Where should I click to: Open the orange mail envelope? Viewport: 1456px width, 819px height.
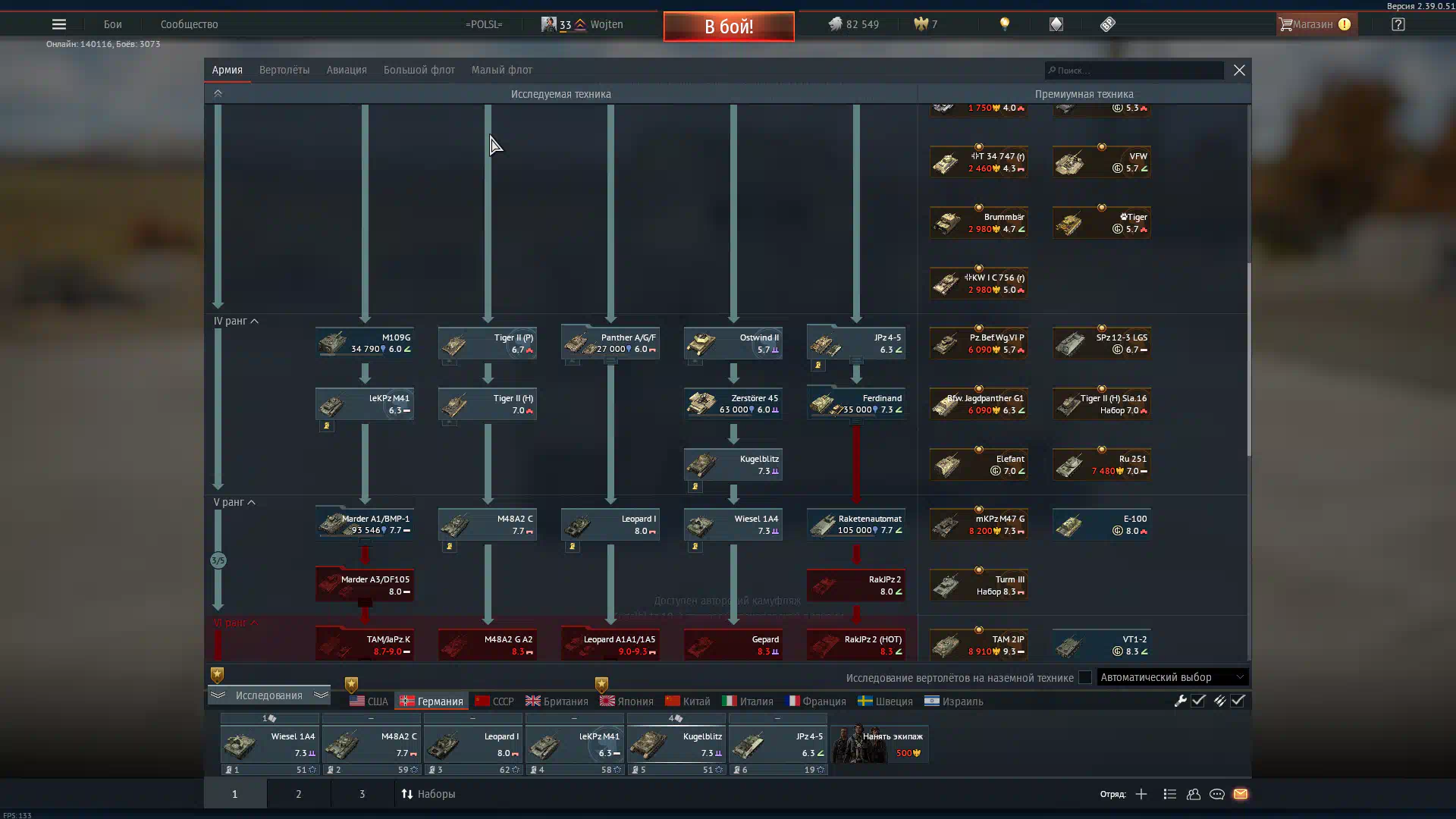click(1241, 794)
